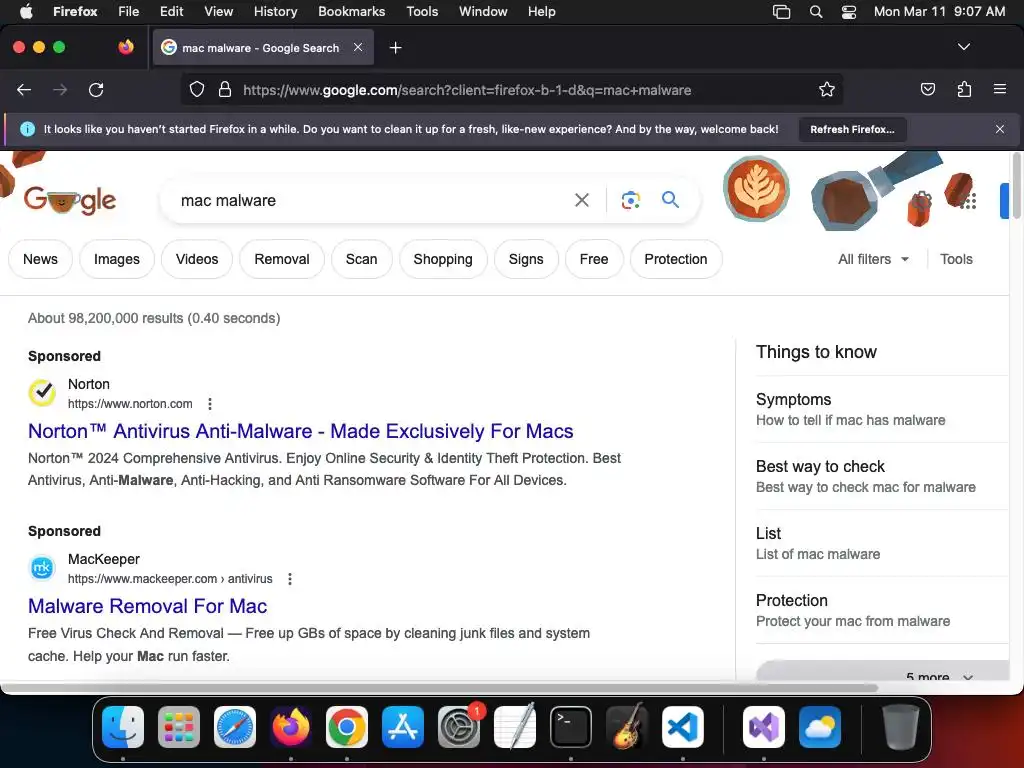
Task: Open Visual Studio Code from the Dock
Action: tap(683, 727)
